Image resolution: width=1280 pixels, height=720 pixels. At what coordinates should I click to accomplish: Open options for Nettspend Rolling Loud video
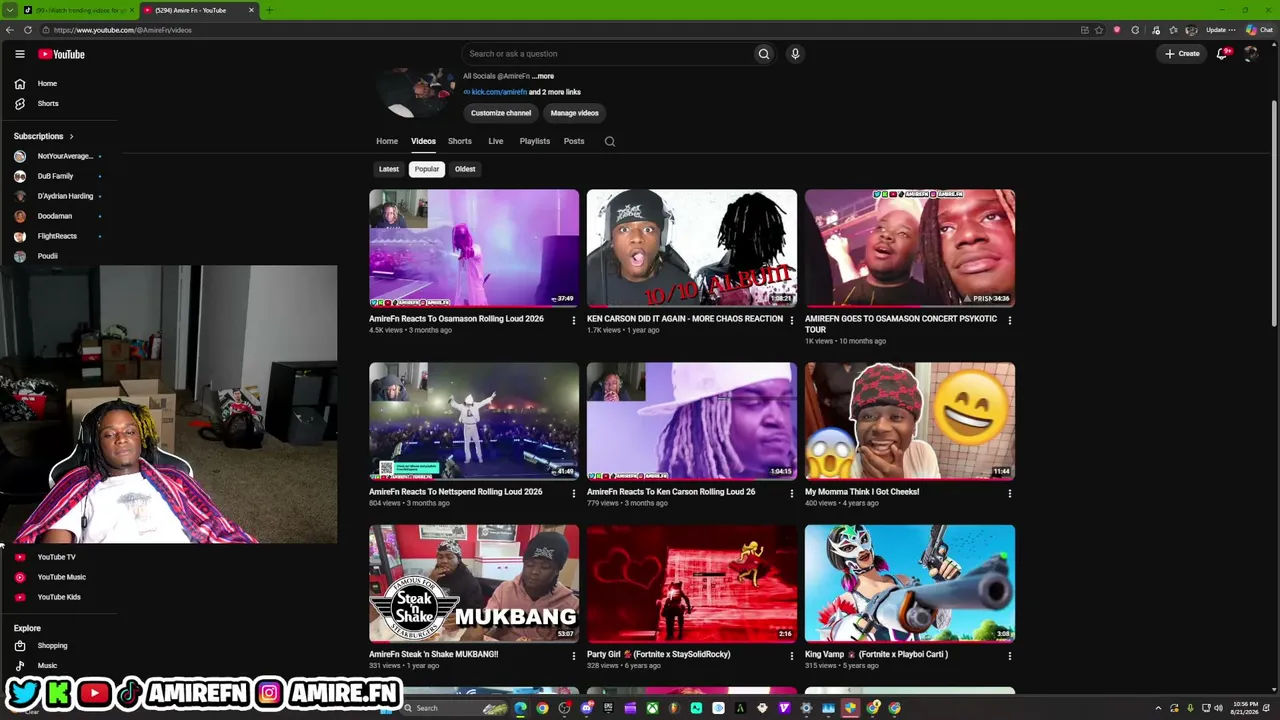[574, 494]
